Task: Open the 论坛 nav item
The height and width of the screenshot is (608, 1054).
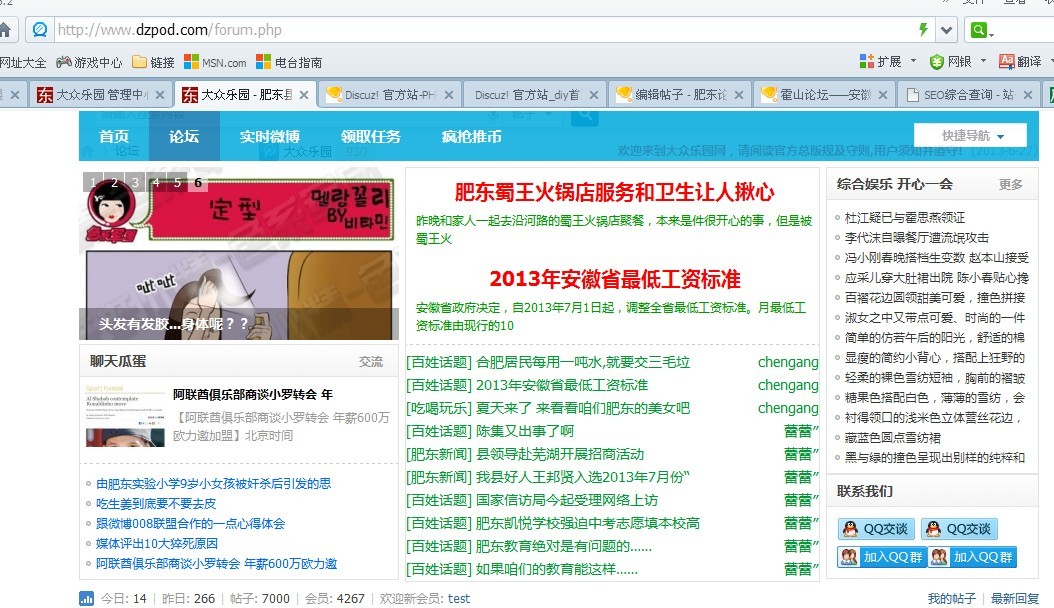Action: point(184,136)
